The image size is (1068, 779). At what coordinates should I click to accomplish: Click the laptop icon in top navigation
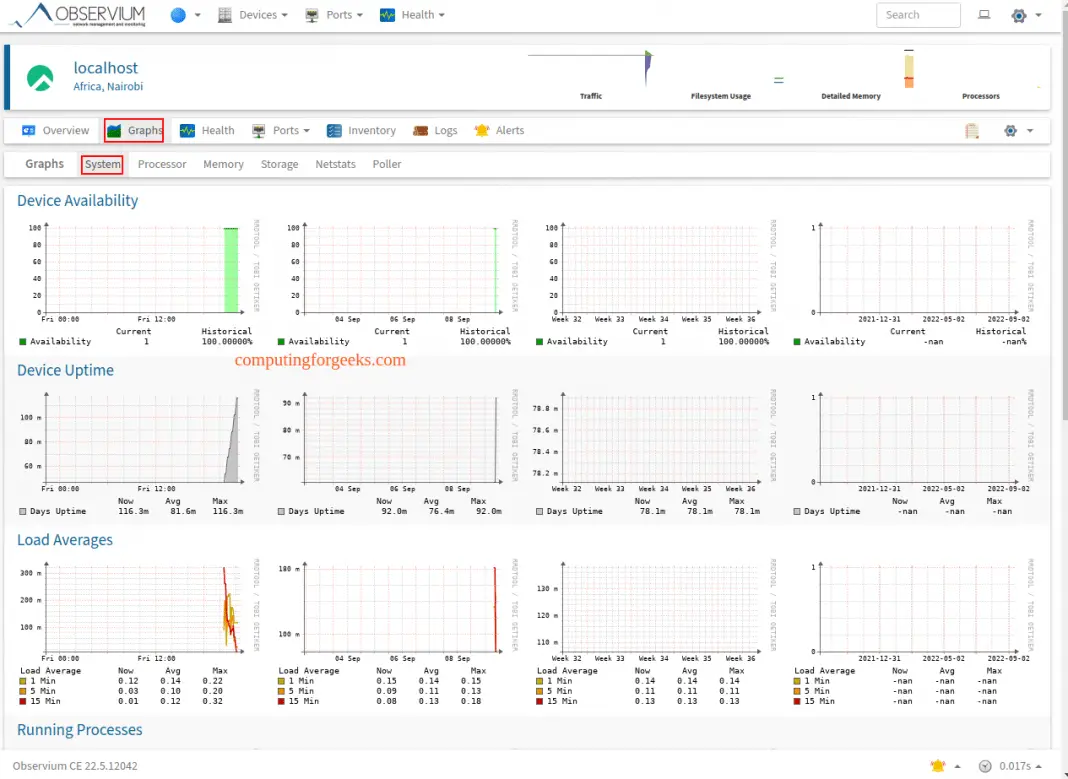[x=983, y=14]
